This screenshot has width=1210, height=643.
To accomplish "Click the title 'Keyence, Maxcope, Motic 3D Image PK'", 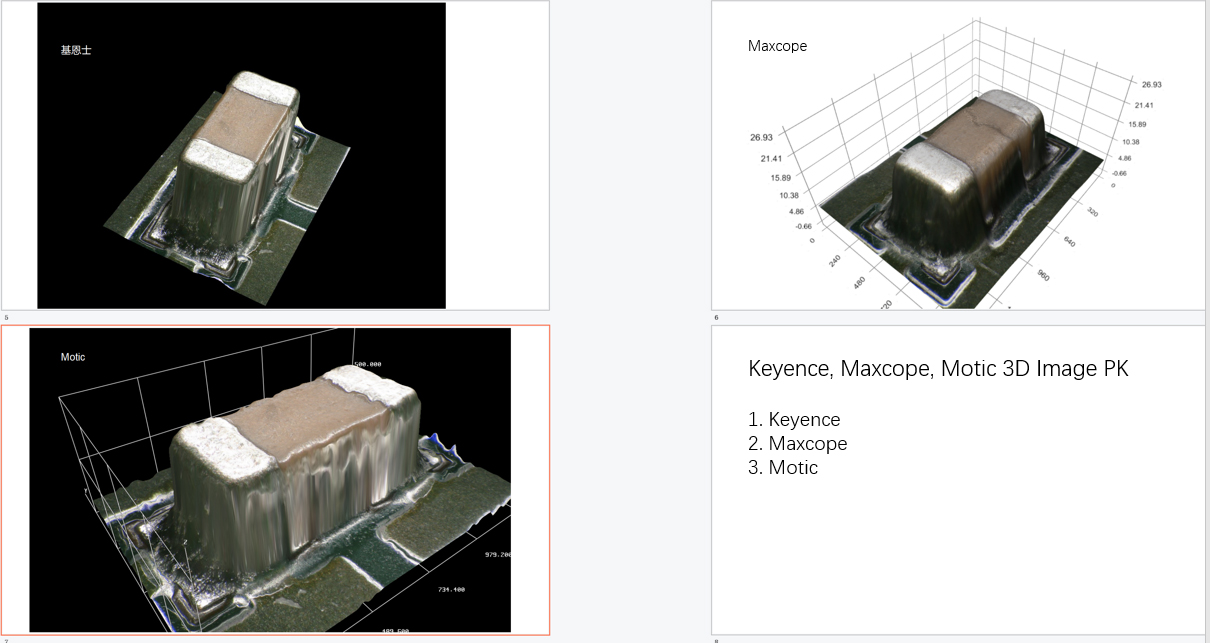I will click(938, 368).
